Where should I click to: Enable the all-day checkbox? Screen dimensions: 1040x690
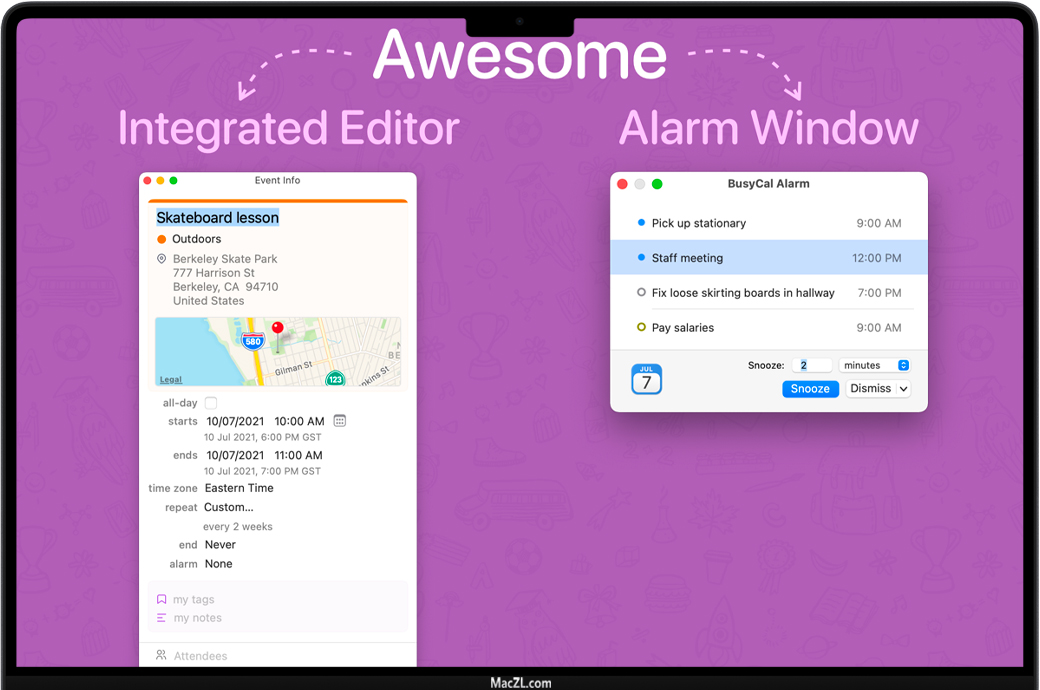coord(211,403)
